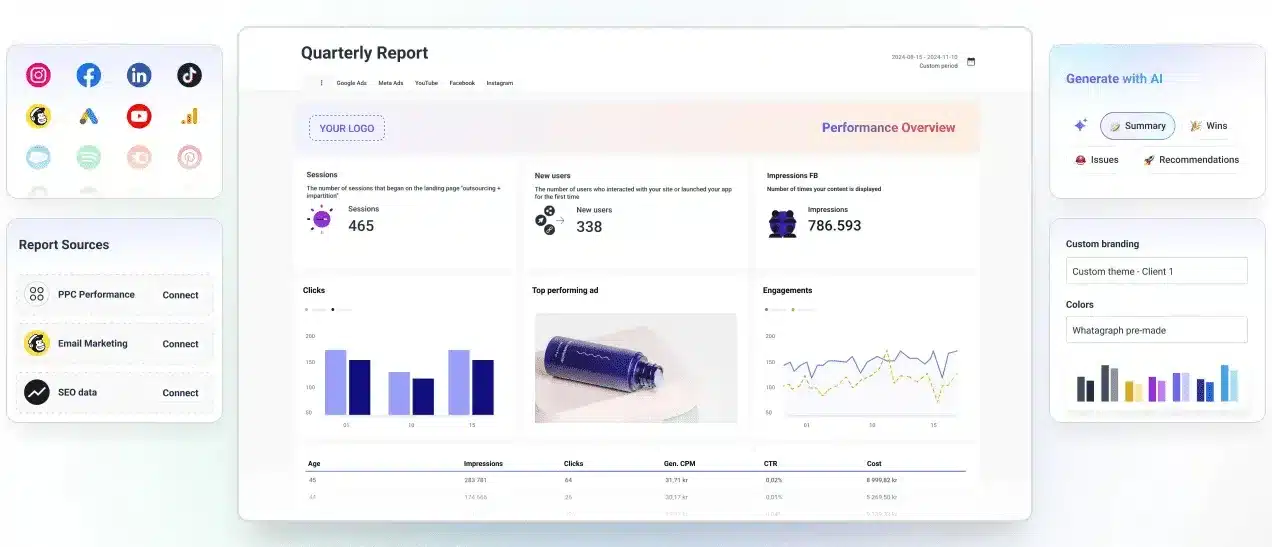1272x547 pixels.
Task: Choose the Recommendations AI option
Action: tap(1190, 160)
